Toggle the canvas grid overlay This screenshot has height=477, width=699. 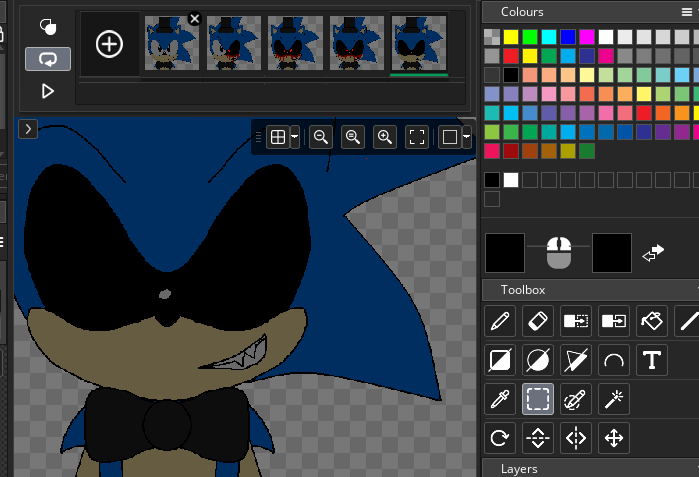coord(278,137)
